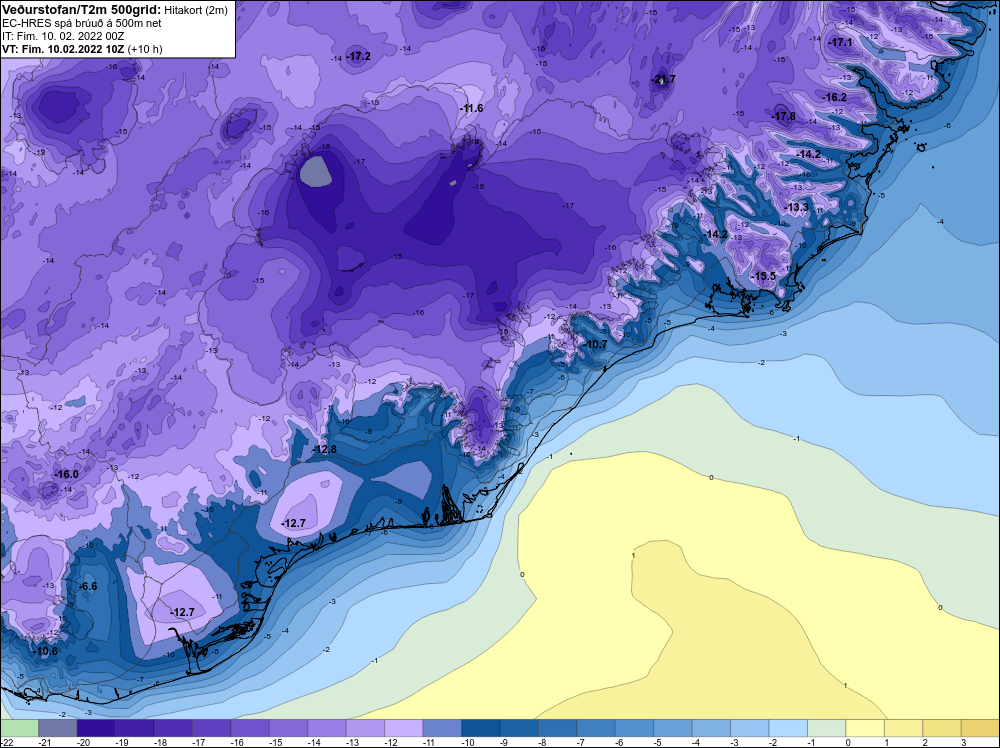
Task: Click the bold -10.6 temperature value
Action: point(47,652)
